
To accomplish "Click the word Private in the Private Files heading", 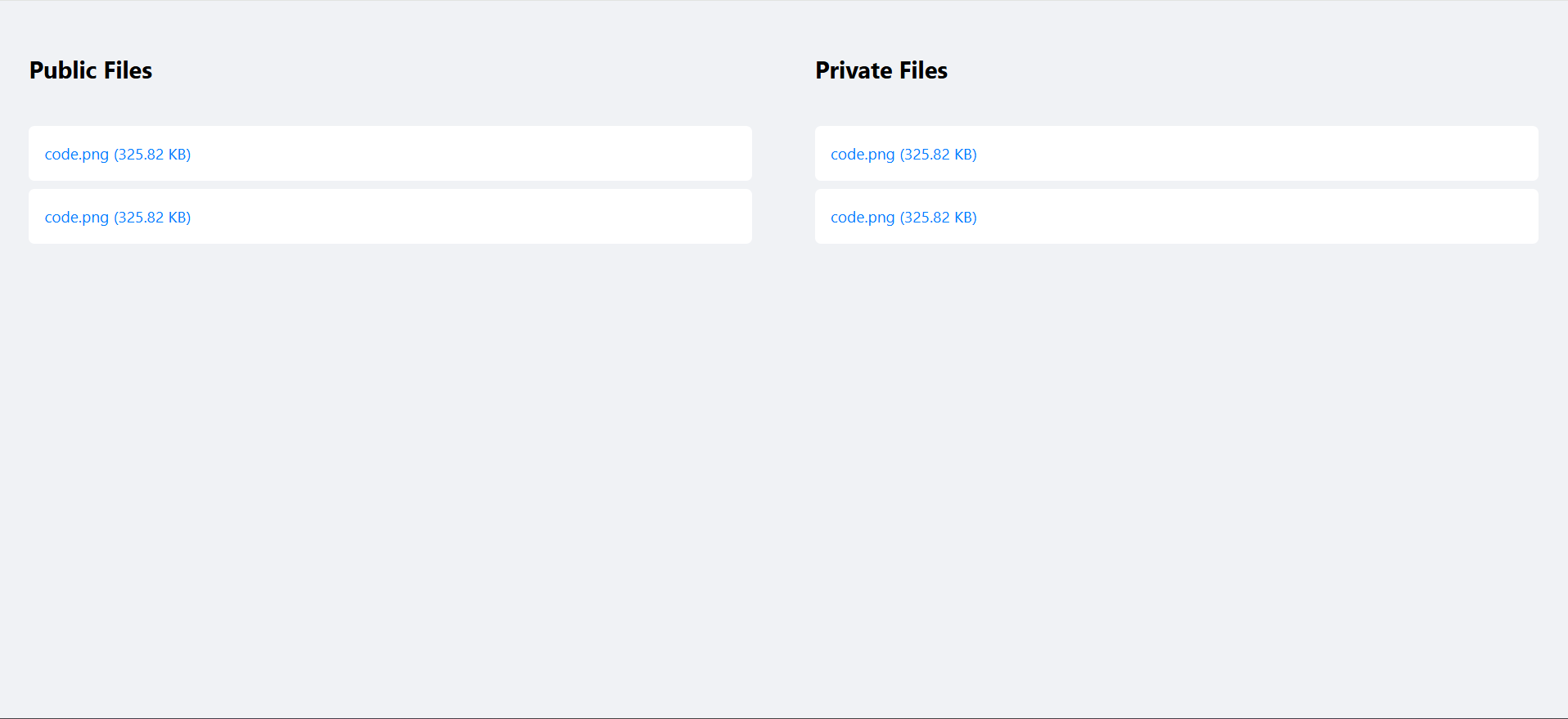I will pyautogui.click(x=854, y=70).
